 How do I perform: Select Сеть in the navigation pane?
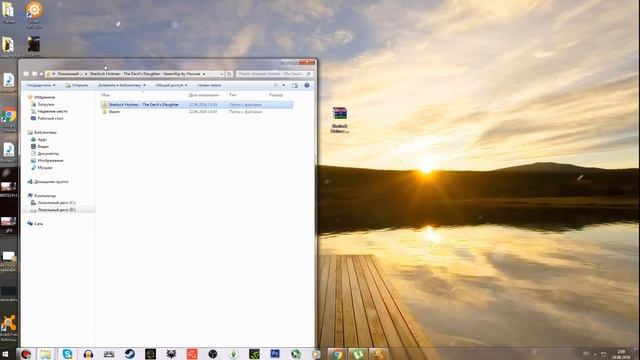38,224
